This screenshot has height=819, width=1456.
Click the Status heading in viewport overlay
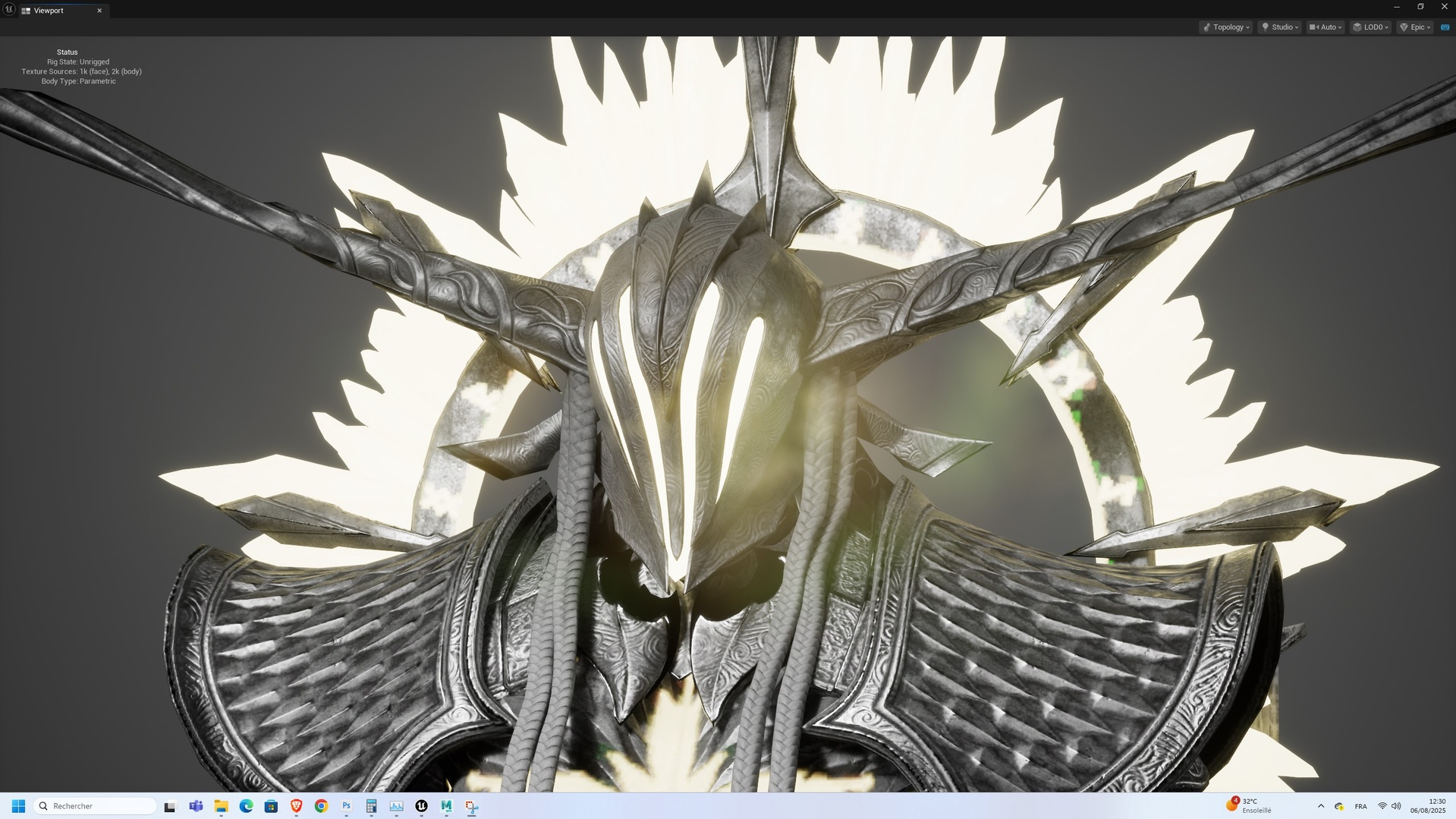tap(67, 52)
